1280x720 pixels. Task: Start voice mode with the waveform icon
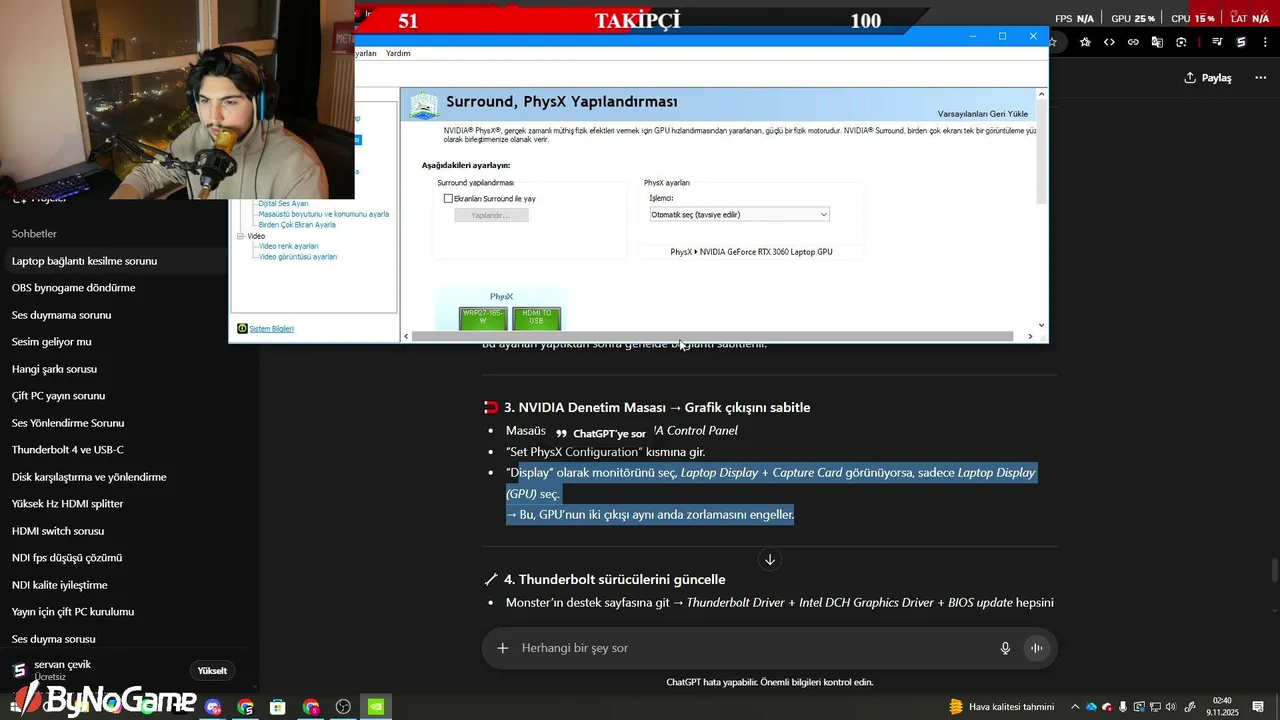[1037, 648]
